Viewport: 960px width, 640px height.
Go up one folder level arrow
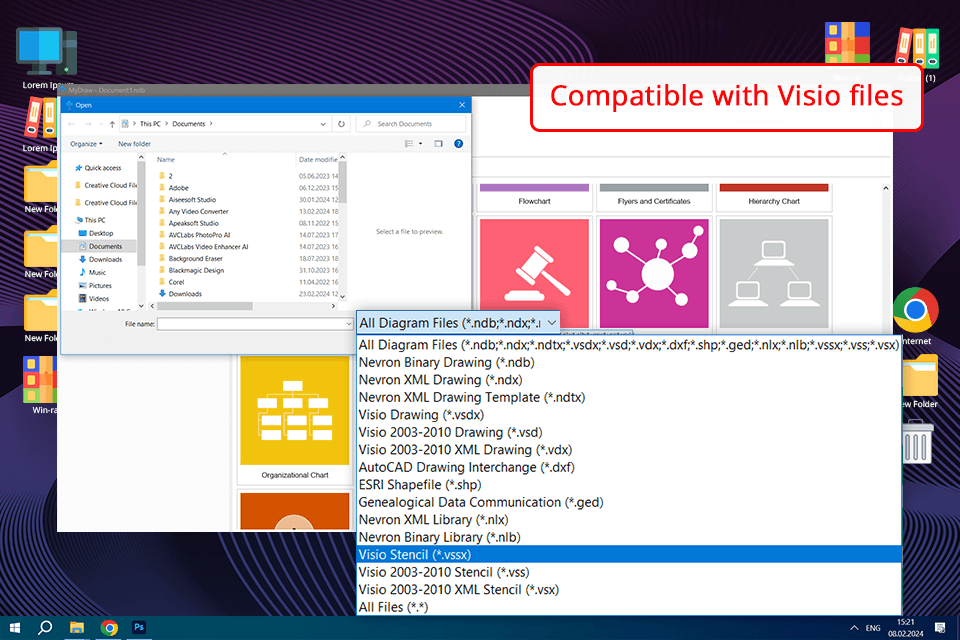(112, 124)
